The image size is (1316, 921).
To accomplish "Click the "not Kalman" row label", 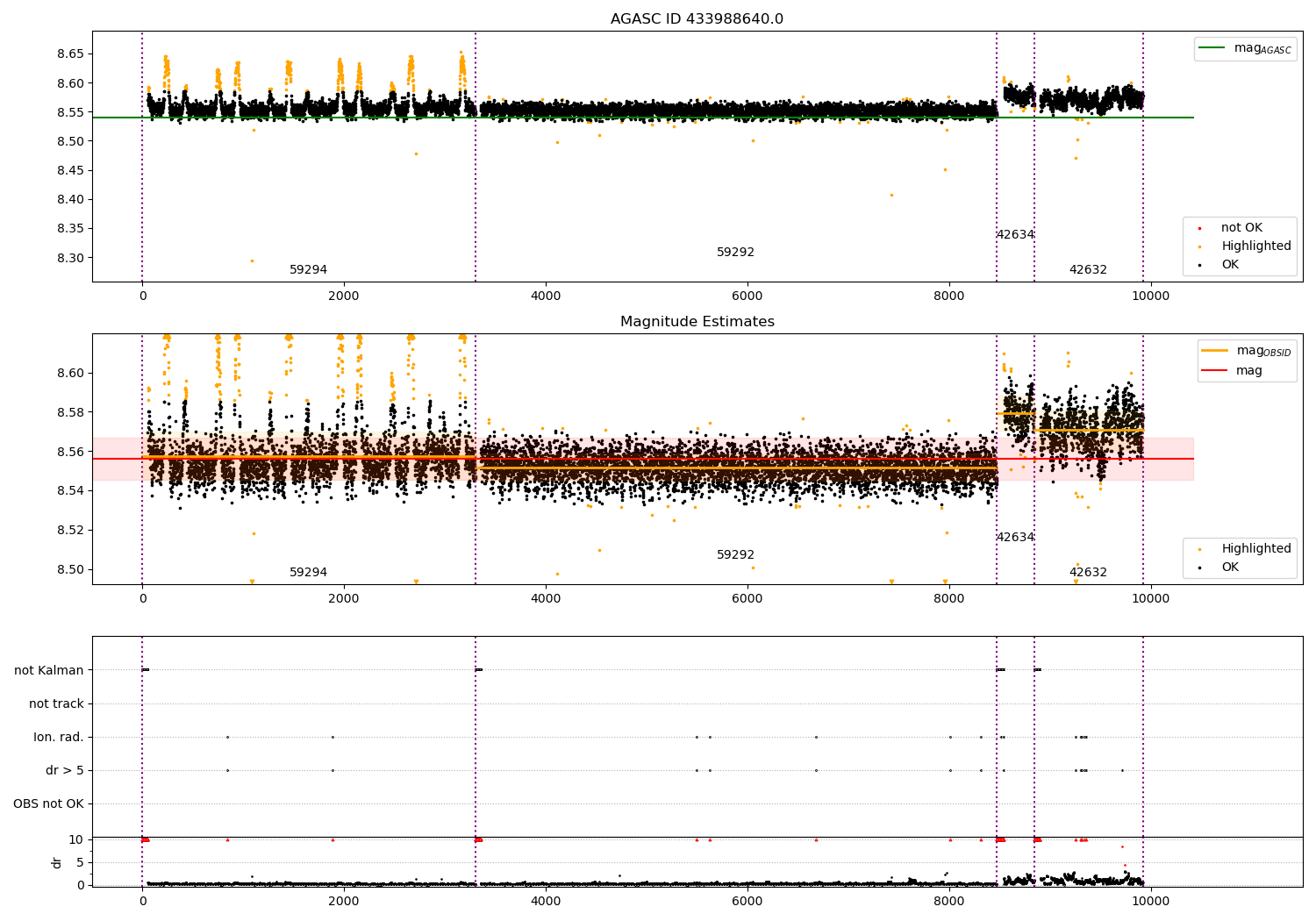I will click(49, 670).
